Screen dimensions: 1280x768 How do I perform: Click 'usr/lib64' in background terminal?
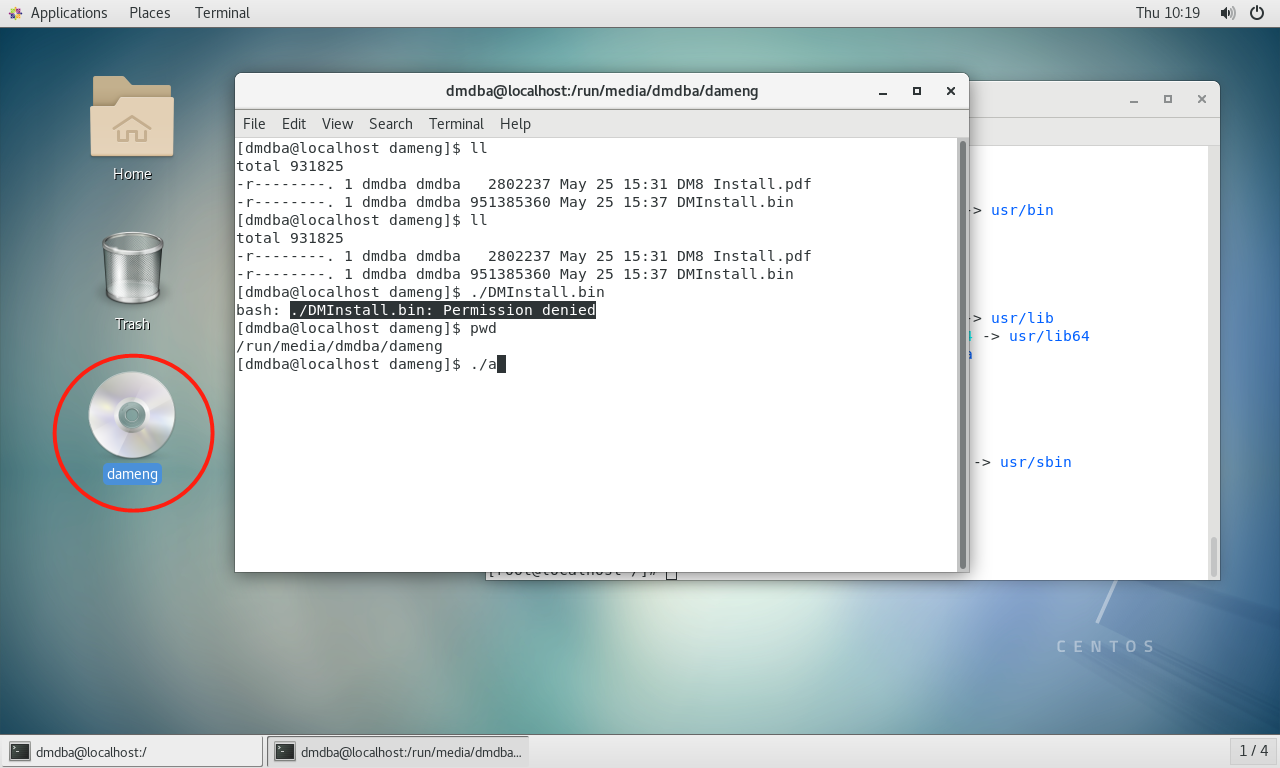click(x=1049, y=336)
